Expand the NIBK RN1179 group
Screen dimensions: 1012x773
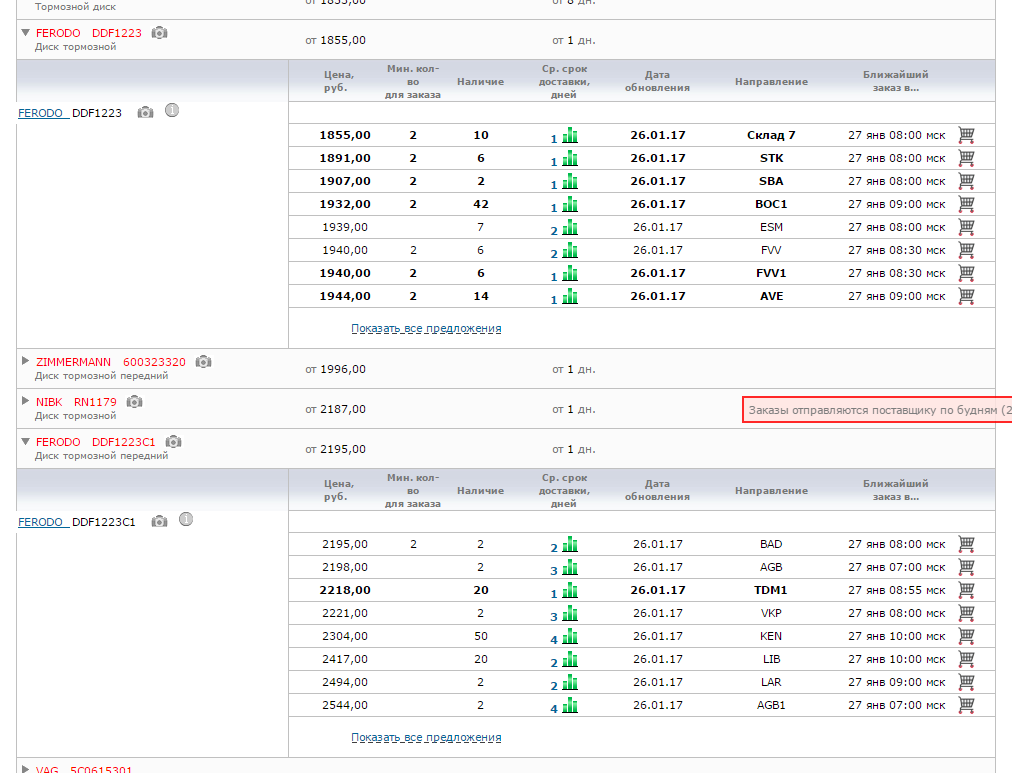pyautogui.click(x=26, y=401)
